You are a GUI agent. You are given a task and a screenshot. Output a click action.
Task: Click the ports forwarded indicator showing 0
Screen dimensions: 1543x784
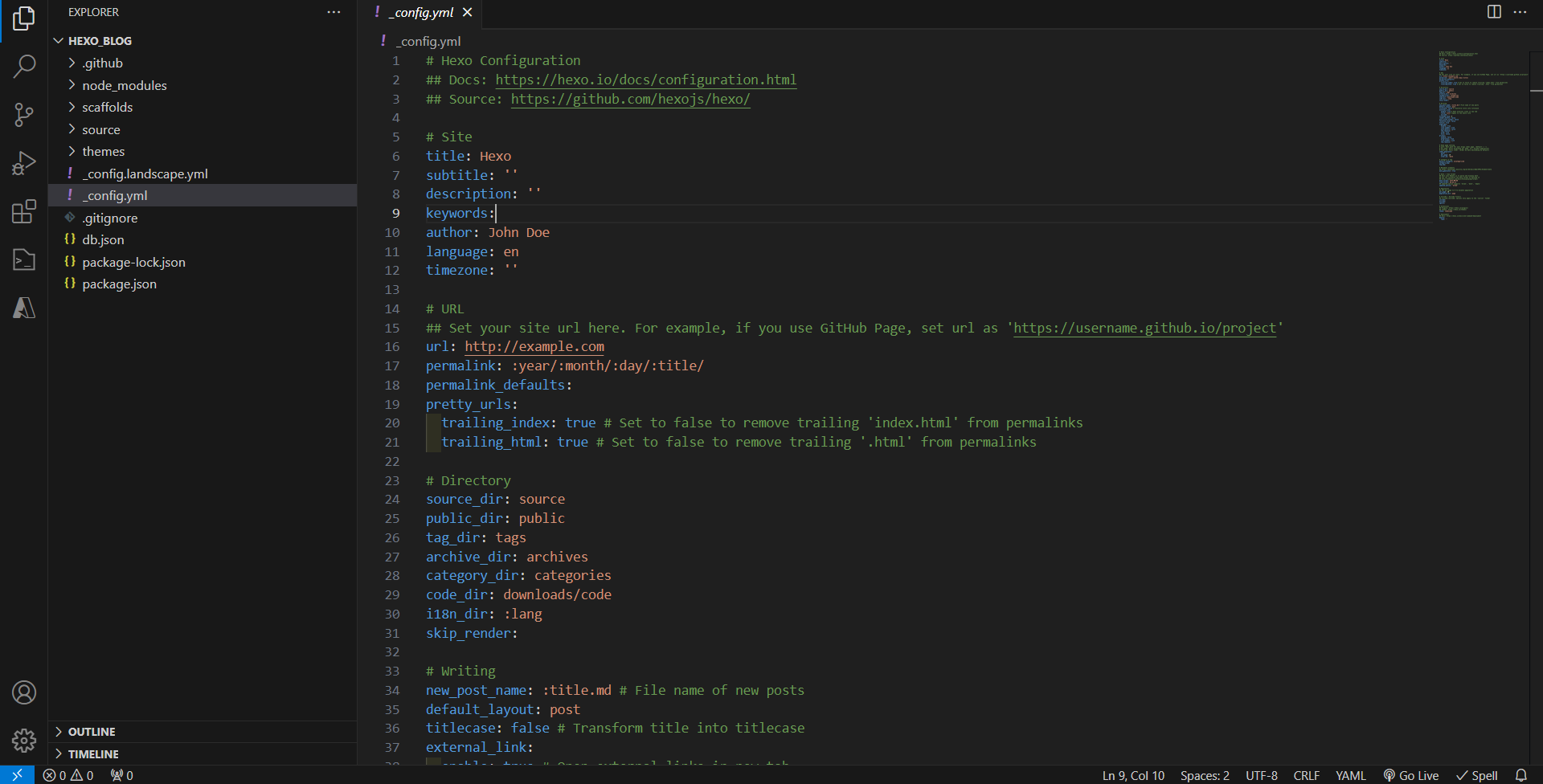click(122, 775)
